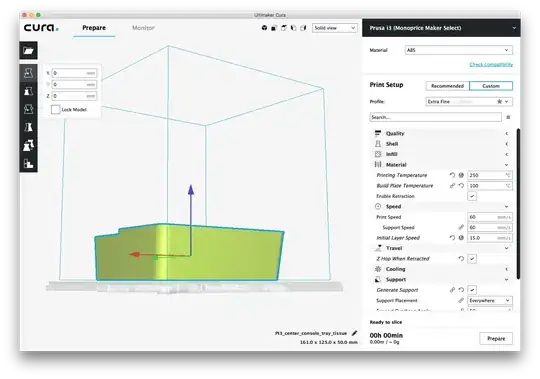Open the Per Model Settings tool
The width and height of the screenshot is (540, 379).
(x=29, y=145)
